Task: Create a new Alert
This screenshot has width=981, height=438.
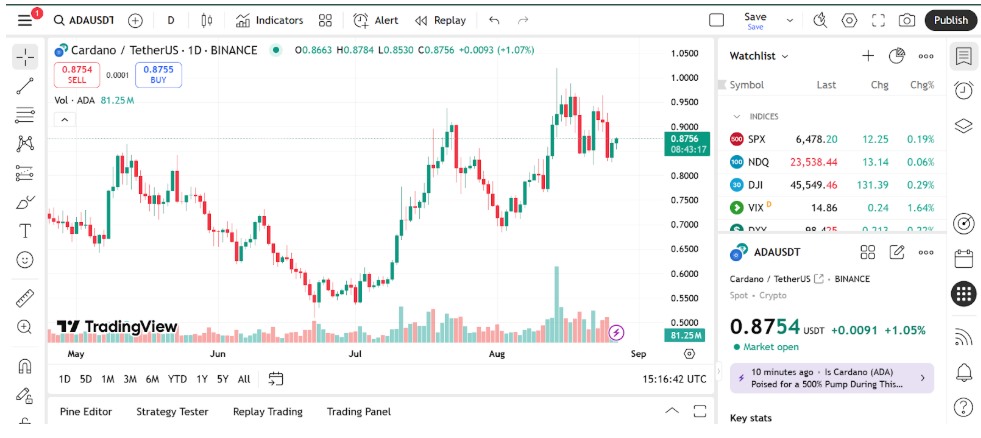Action: pos(376,20)
